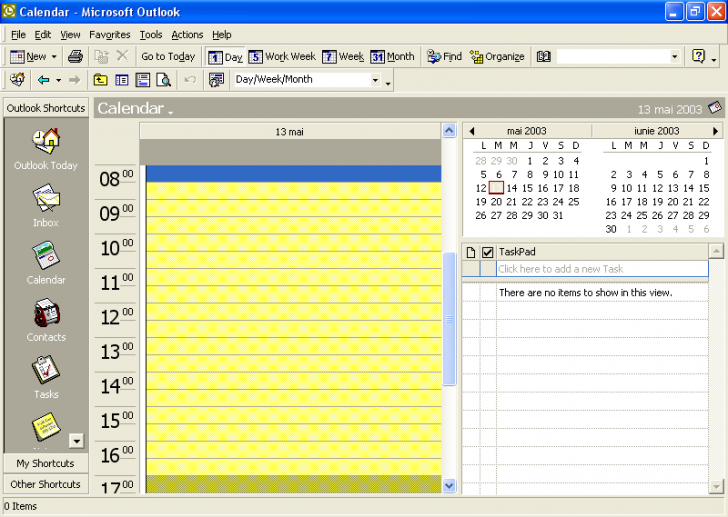Open the Actions menu

click(x=187, y=35)
